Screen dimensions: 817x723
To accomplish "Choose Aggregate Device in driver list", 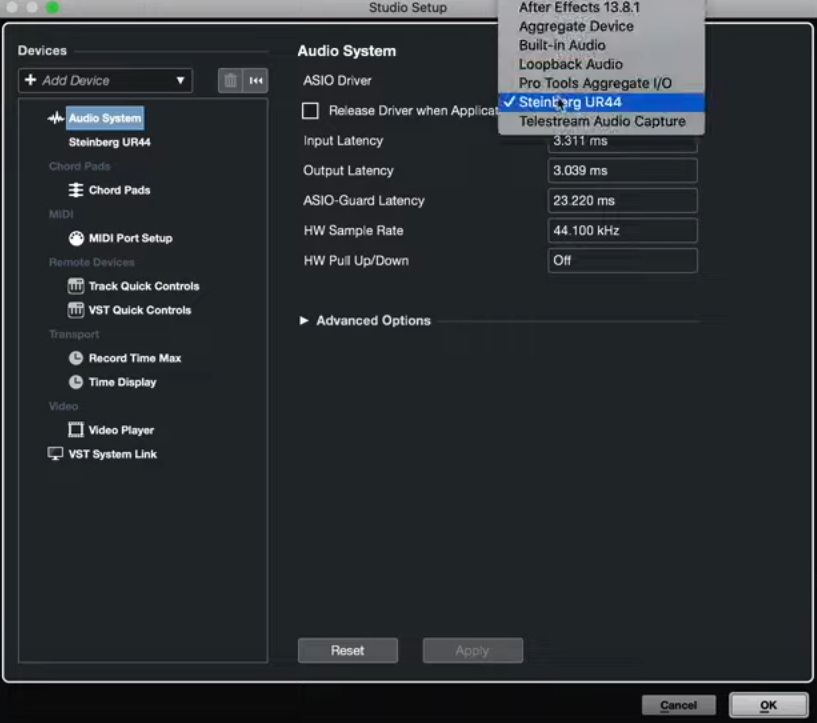I will point(601,26).
